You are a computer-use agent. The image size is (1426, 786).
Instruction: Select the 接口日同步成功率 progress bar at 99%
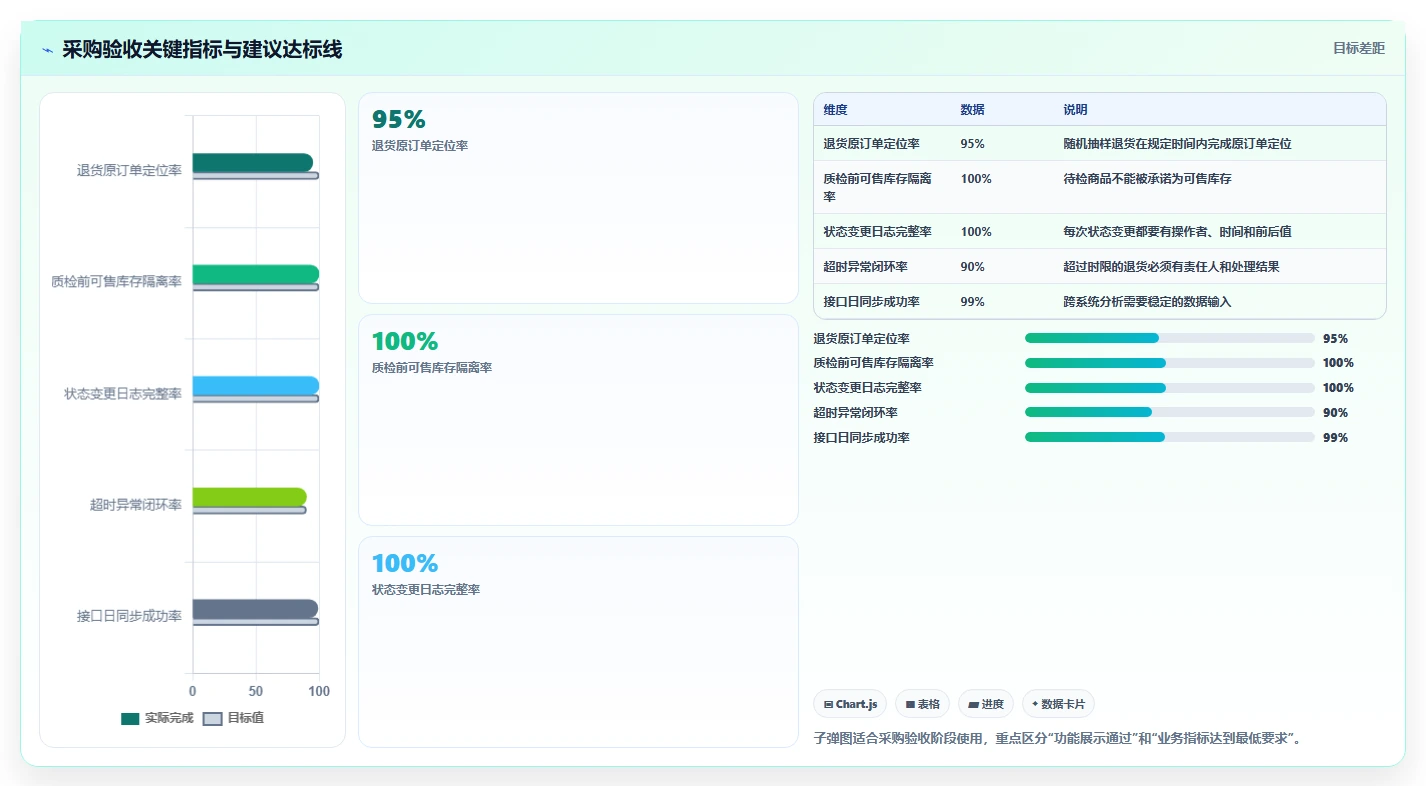[1170, 437]
